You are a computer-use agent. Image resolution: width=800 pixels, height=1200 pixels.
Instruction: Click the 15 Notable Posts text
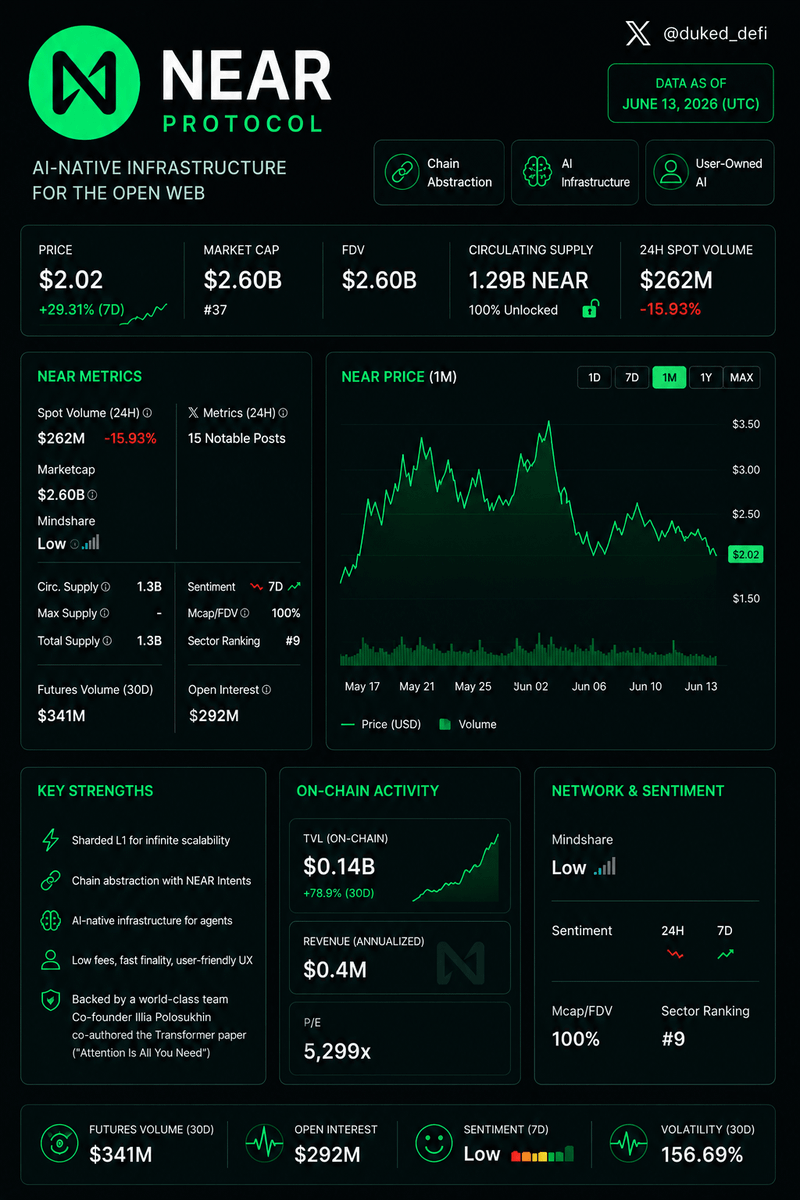tap(237, 438)
